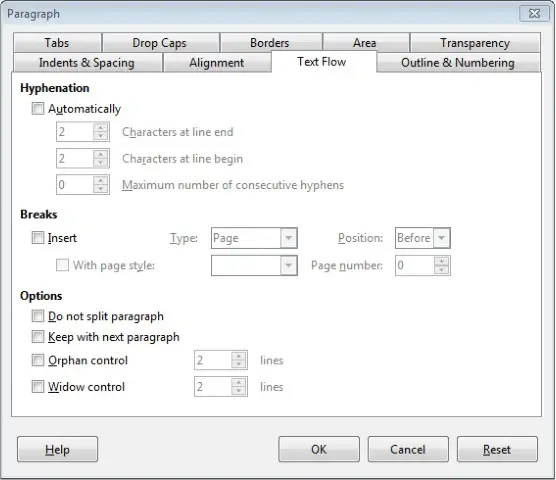Click the Characters at line begin field
556x480 pixels.
(83, 158)
